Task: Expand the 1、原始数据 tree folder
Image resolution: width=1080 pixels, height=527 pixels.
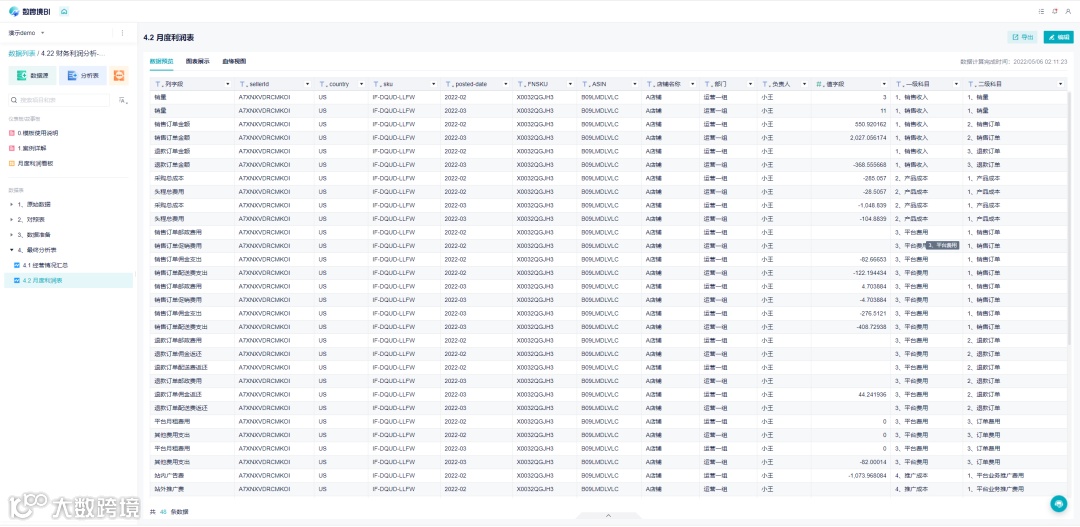Action: click(11, 205)
